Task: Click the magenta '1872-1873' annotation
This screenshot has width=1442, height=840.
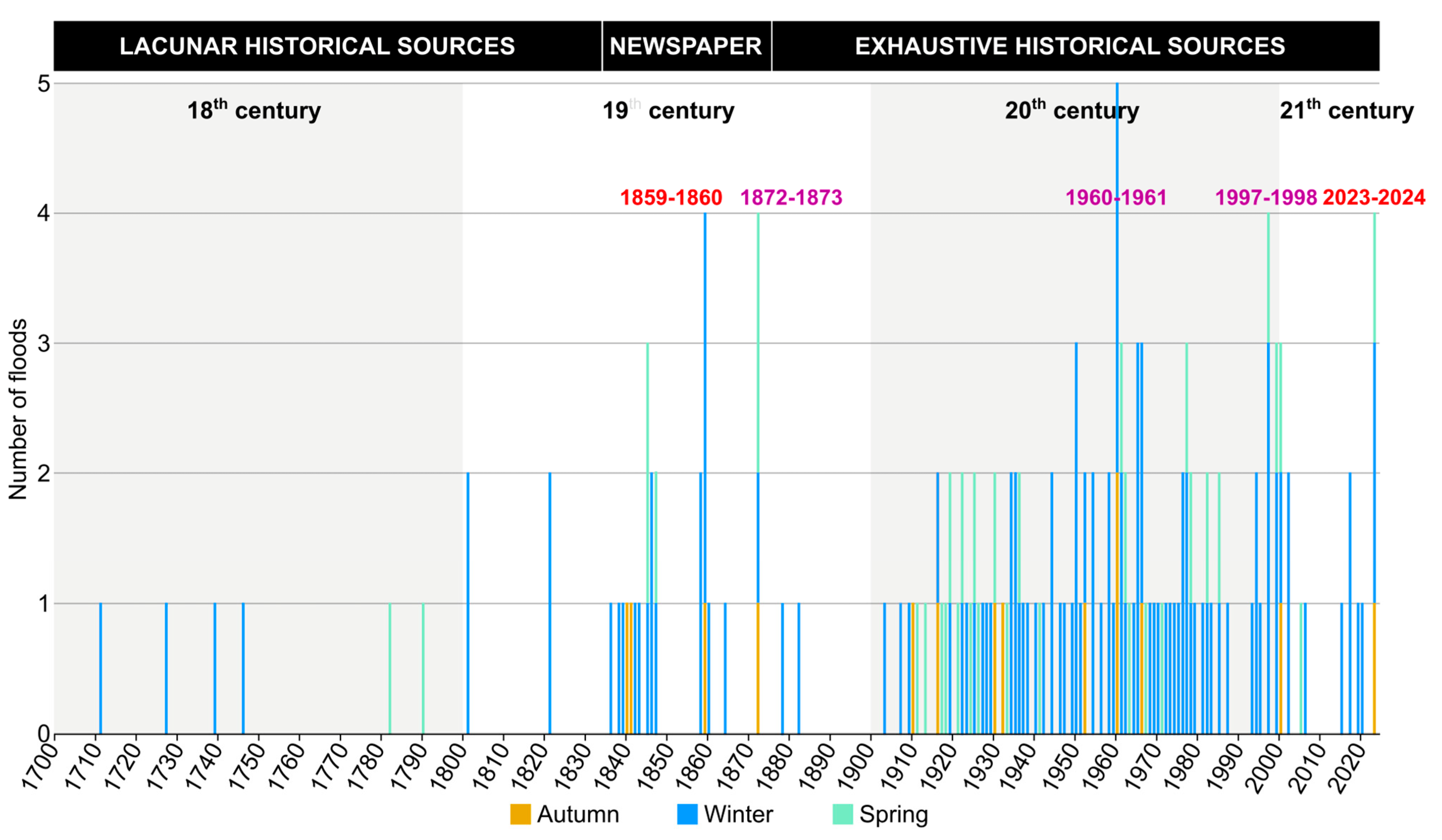Action: [791, 197]
